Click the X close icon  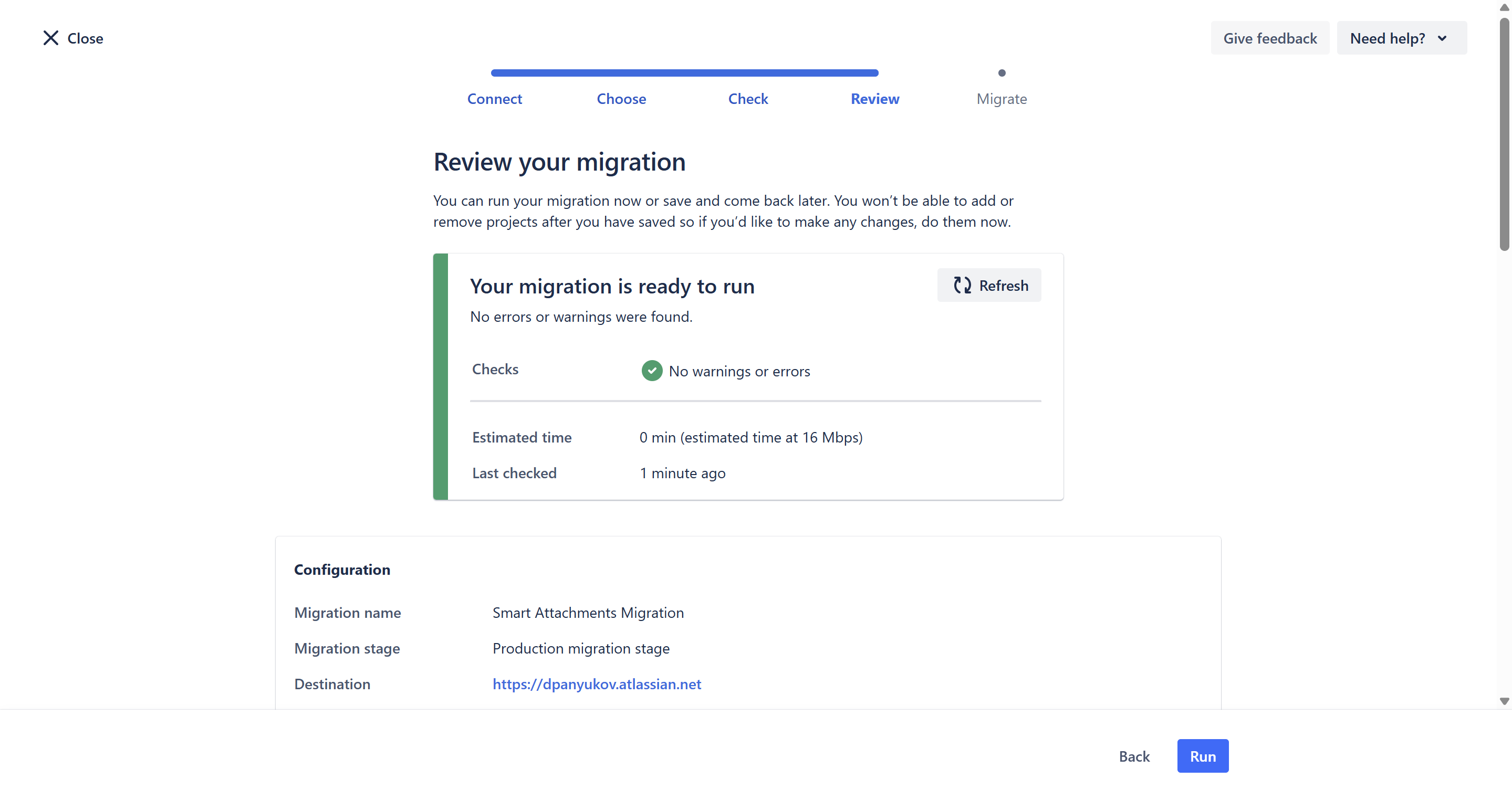click(50, 38)
